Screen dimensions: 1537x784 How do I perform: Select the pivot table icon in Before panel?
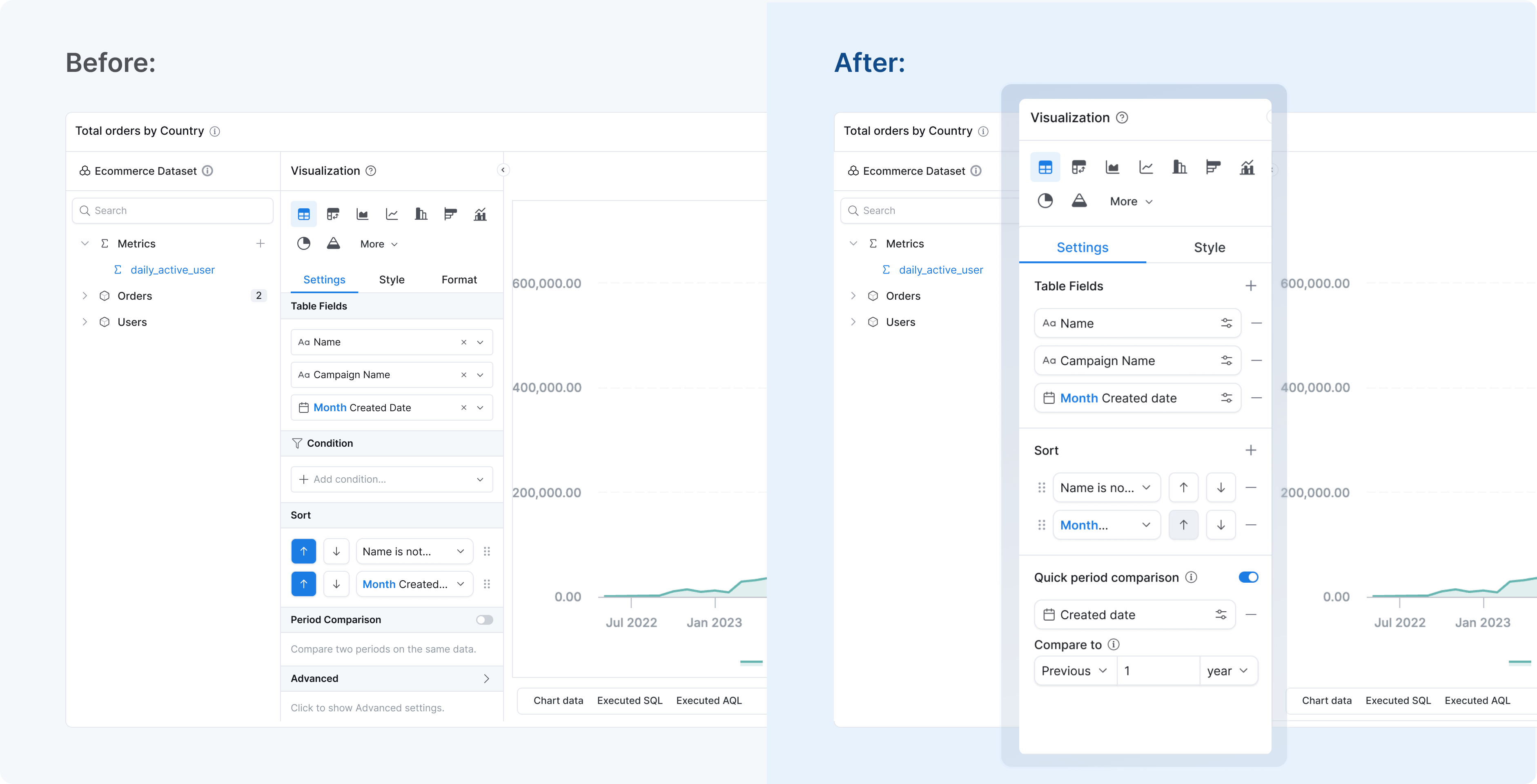click(x=333, y=214)
